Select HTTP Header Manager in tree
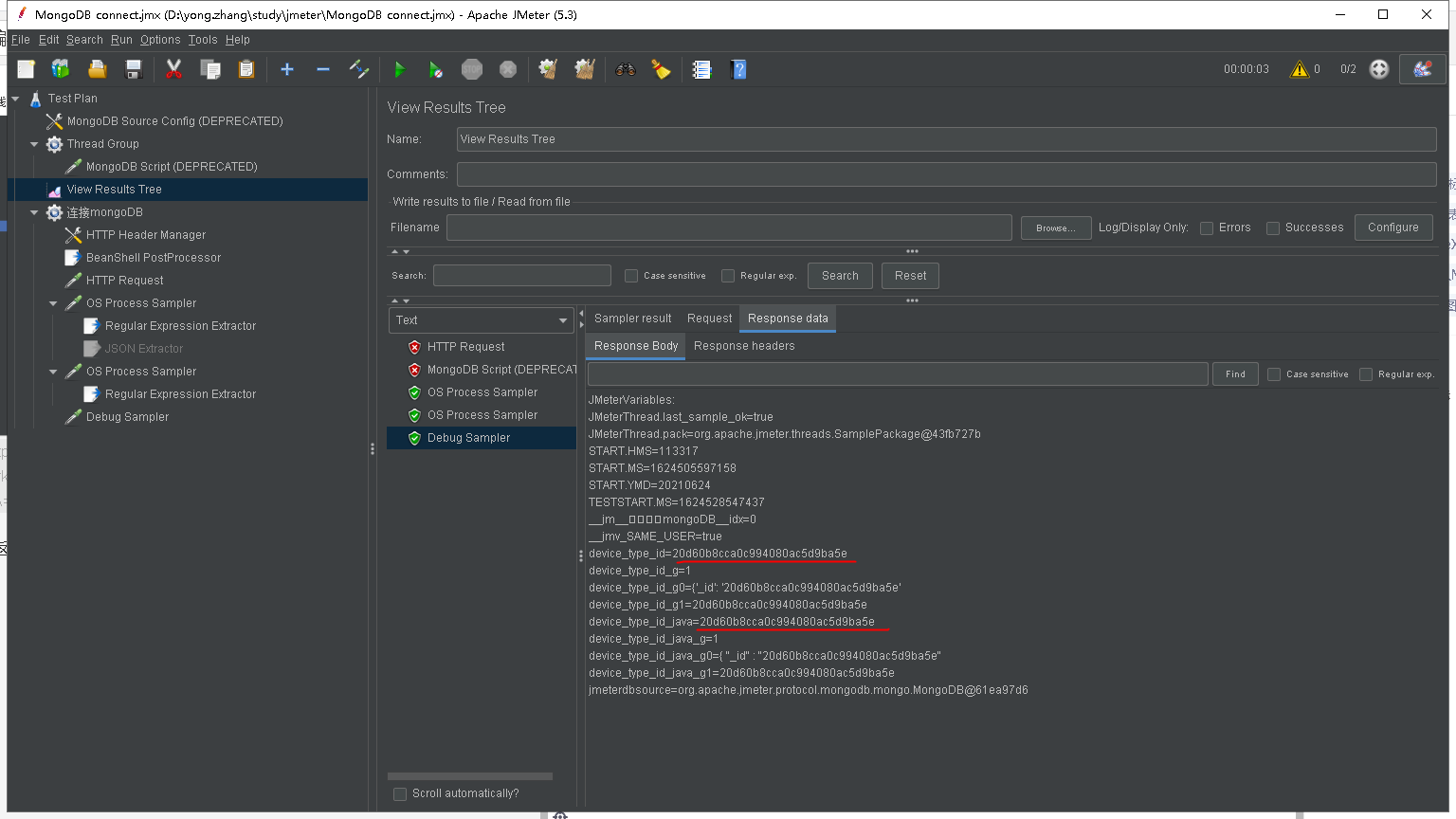 click(146, 235)
